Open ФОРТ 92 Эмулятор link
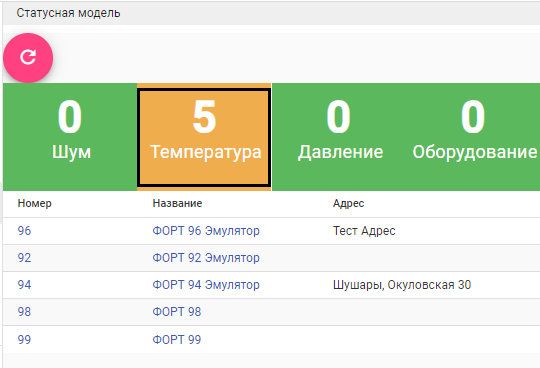540x368 pixels. pyautogui.click(x=206, y=258)
